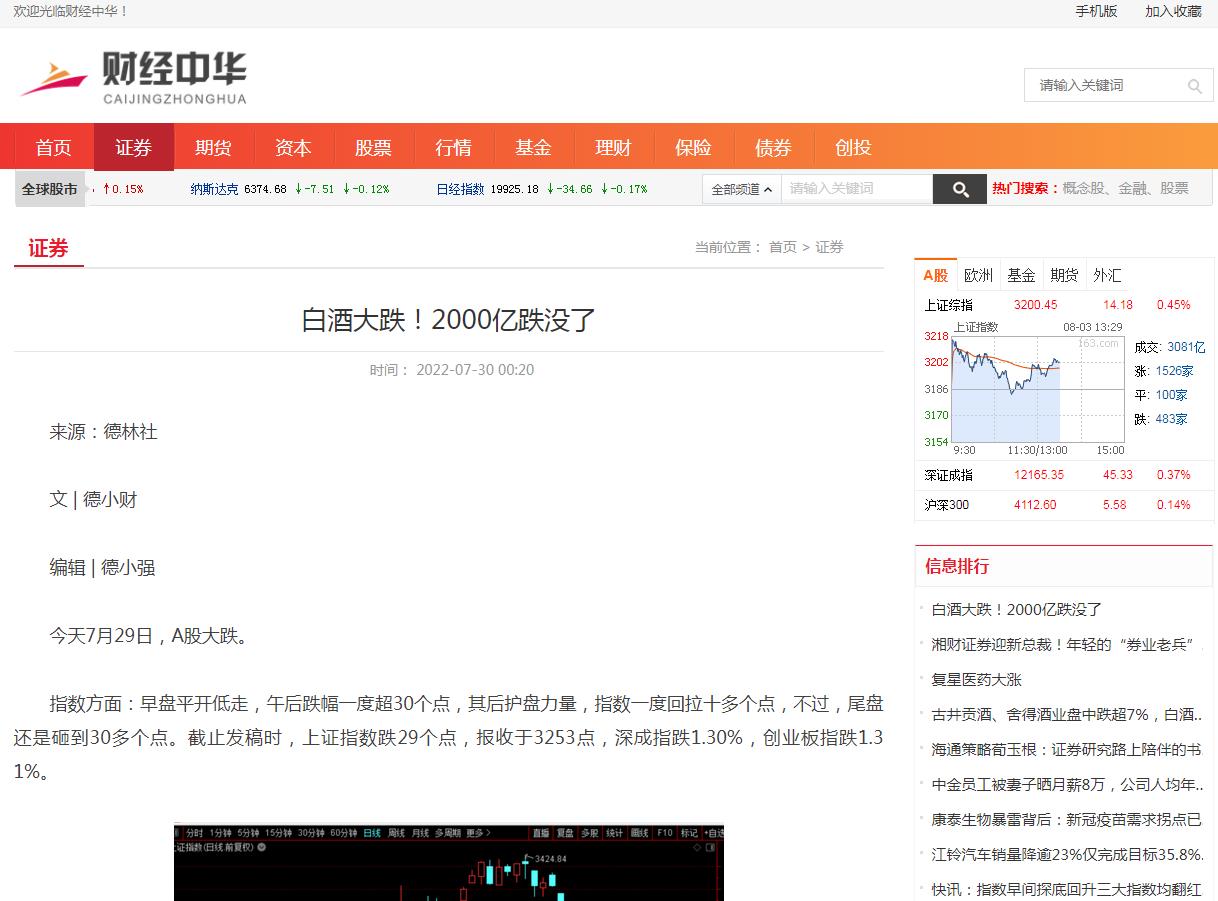This screenshot has height=901, width=1218.
Task: Click the 上证指数 intraday chart
Action: (x=1024, y=388)
